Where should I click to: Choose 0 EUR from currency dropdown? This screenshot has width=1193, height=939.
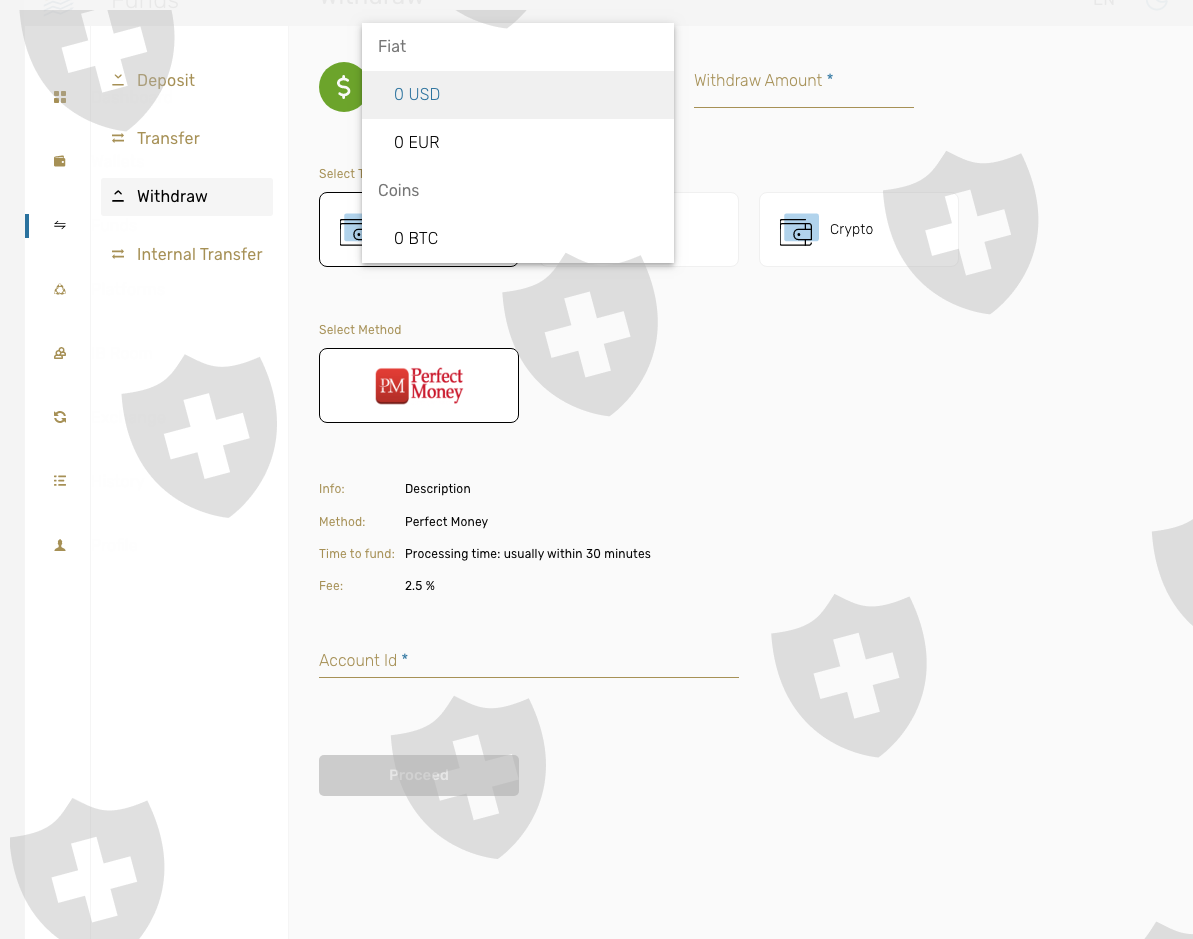pyautogui.click(x=517, y=142)
